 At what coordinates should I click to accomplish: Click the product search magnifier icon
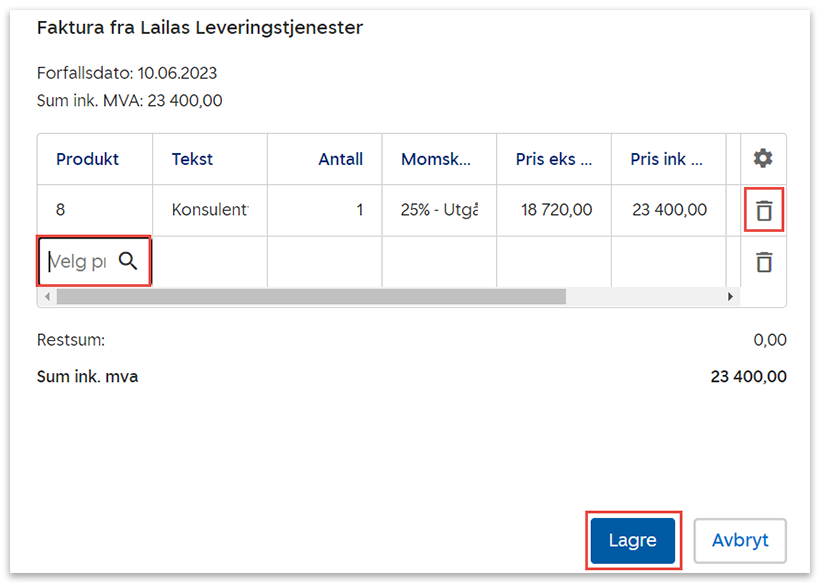point(128,262)
